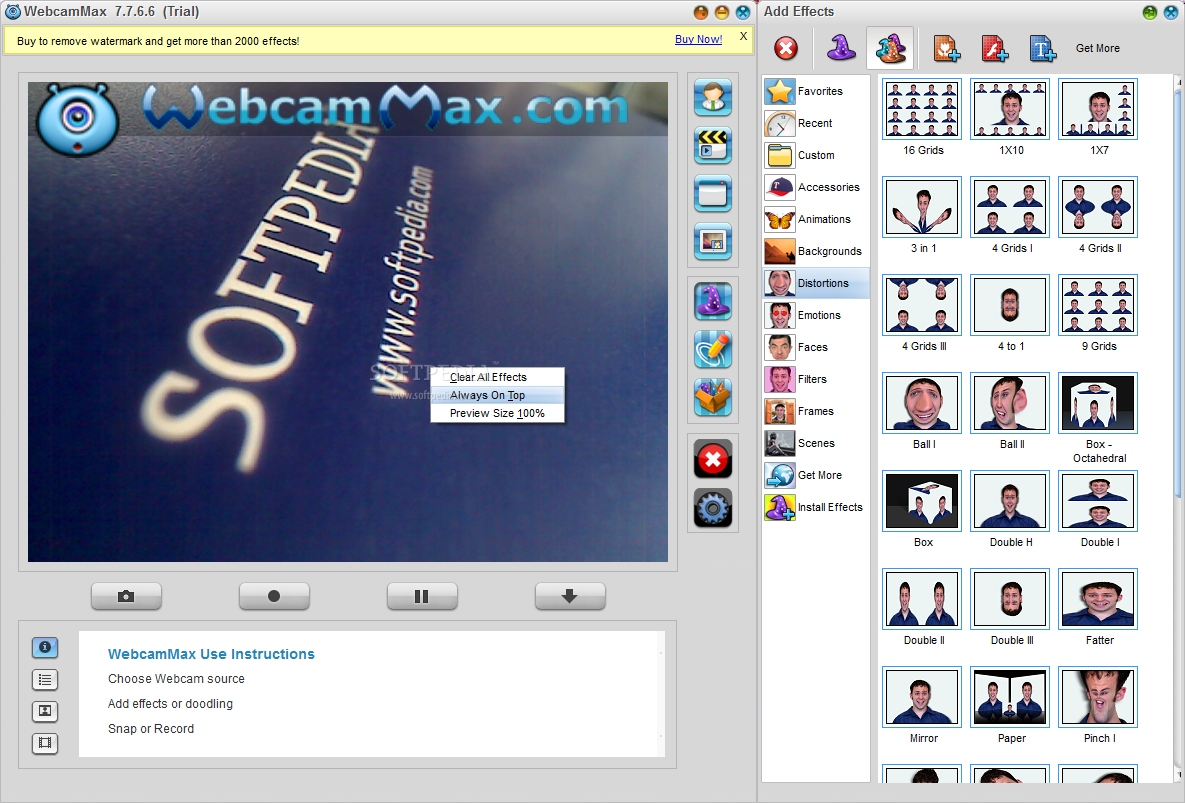This screenshot has width=1185, height=803.
Task: Open the Animations category
Action: 816,219
